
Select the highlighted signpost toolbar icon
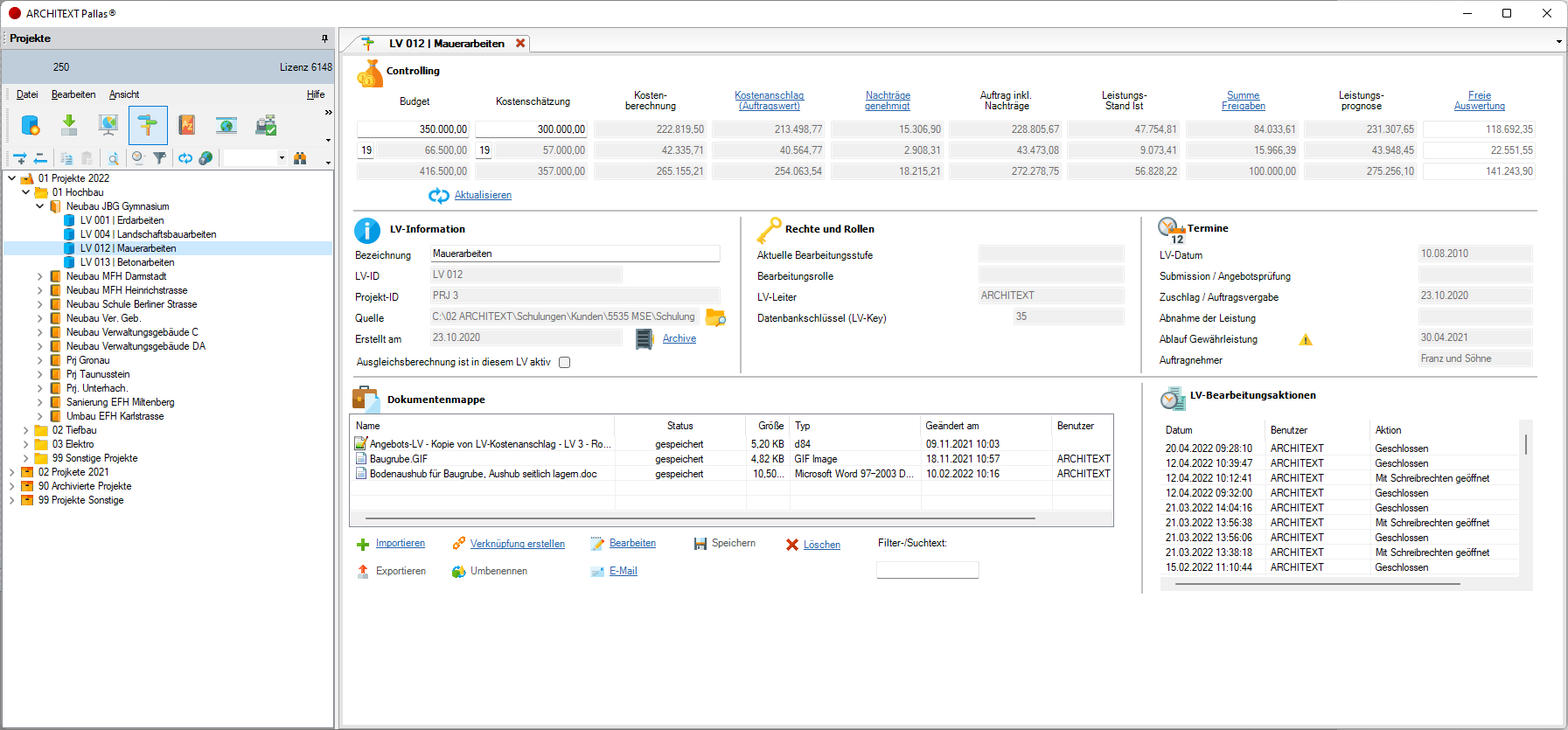(148, 125)
